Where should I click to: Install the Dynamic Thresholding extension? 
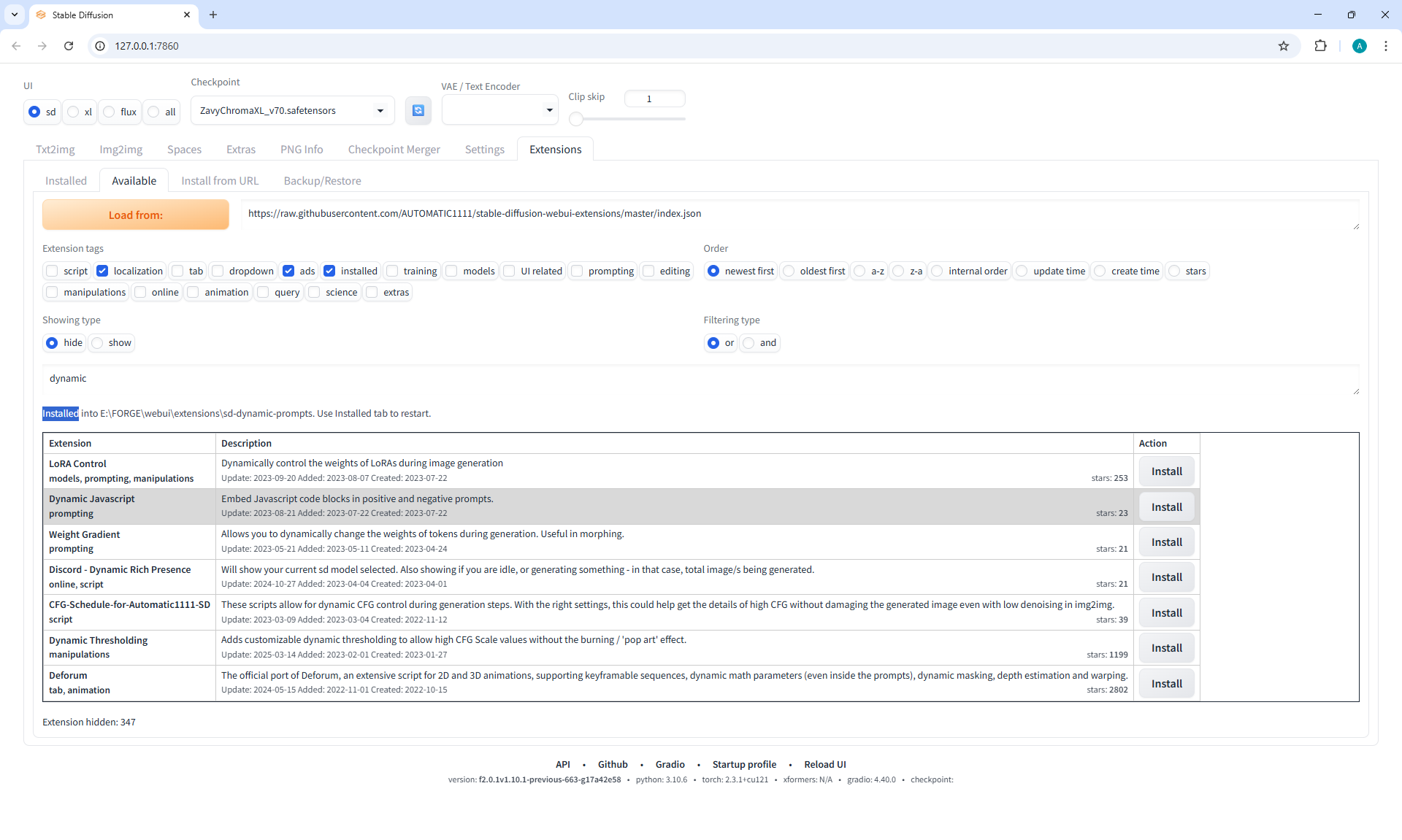[1166, 648]
